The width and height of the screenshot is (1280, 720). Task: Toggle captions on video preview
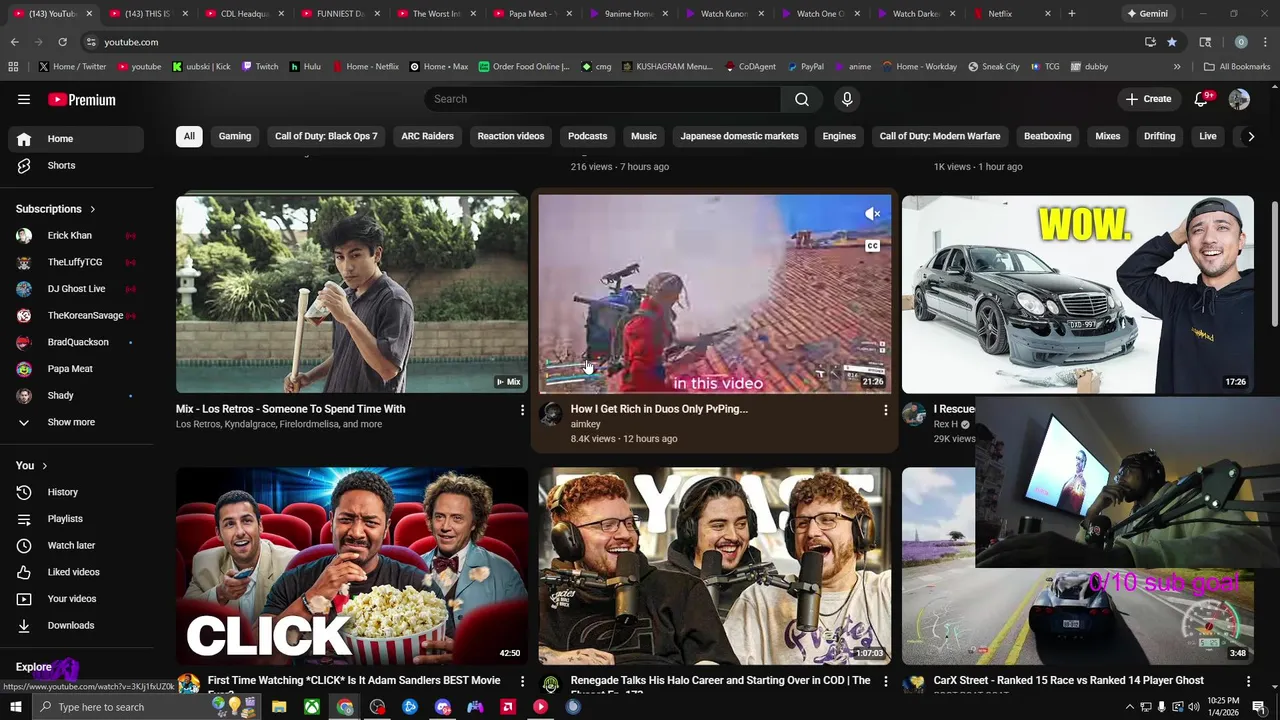tap(873, 246)
